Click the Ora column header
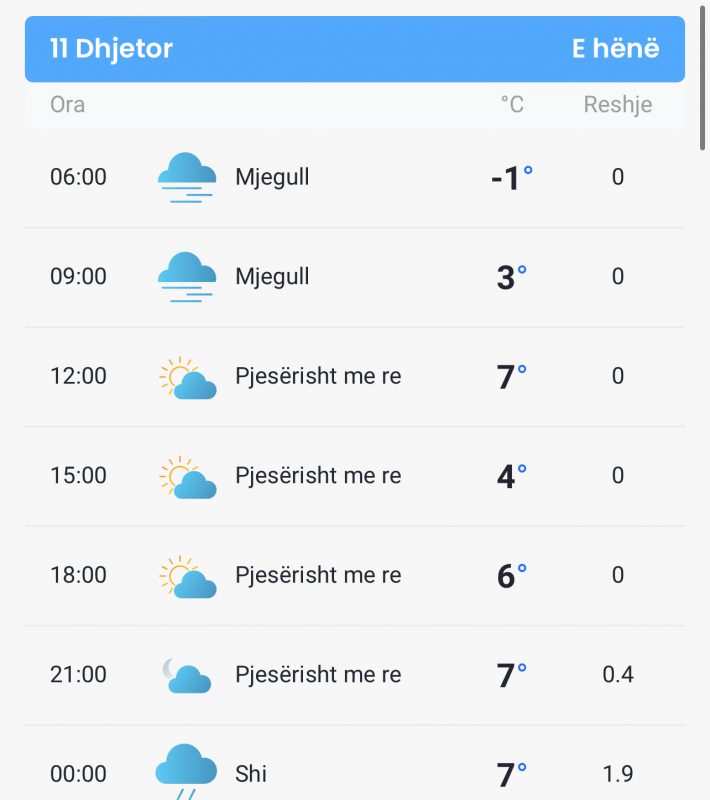 click(x=67, y=105)
